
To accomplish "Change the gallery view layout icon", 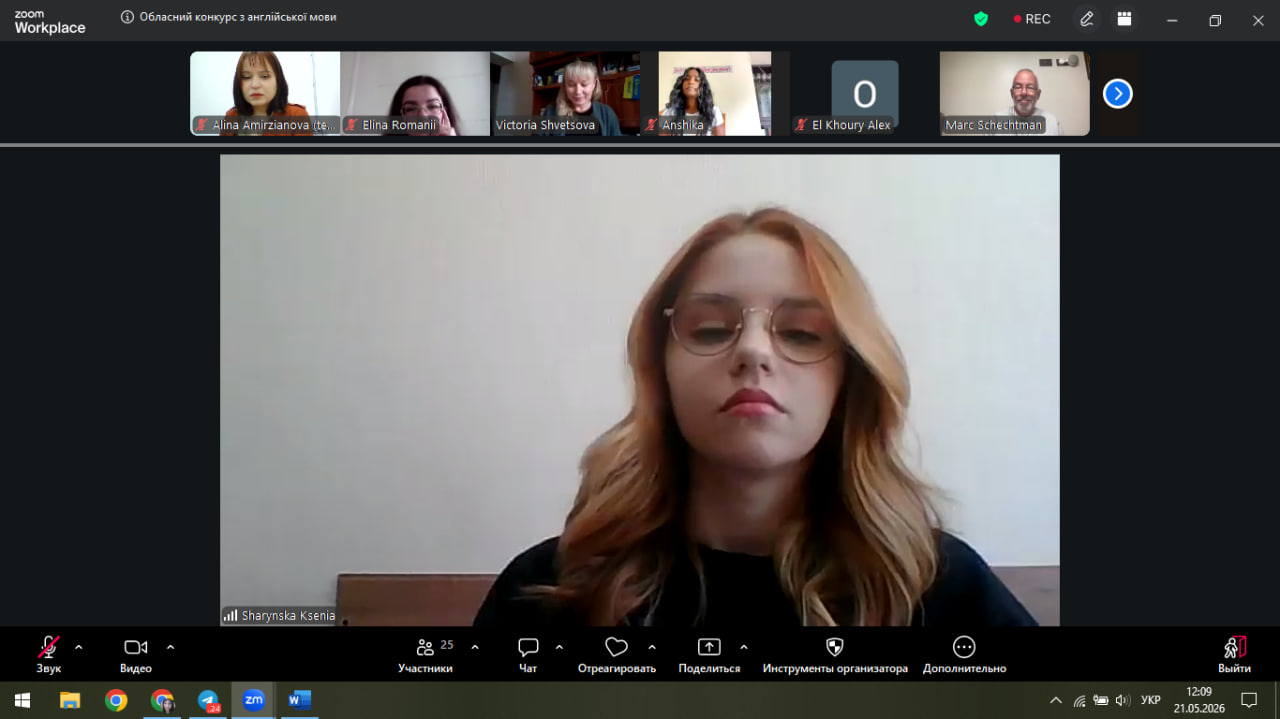I will [1124, 19].
